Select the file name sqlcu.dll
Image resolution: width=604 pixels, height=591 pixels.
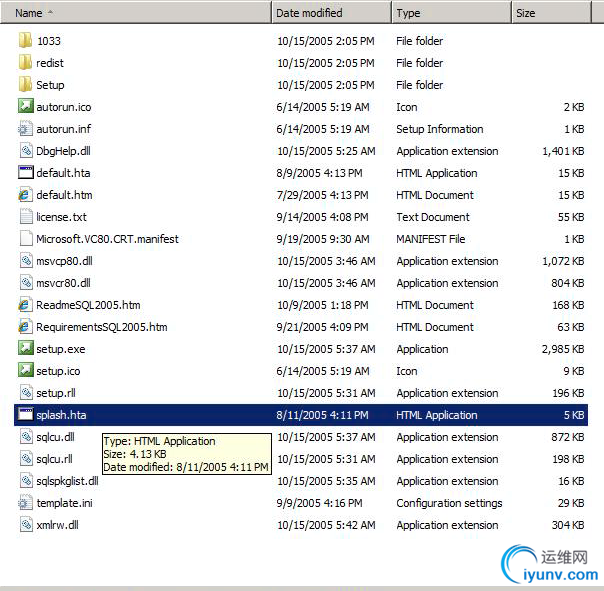click(x=55, y=437)
